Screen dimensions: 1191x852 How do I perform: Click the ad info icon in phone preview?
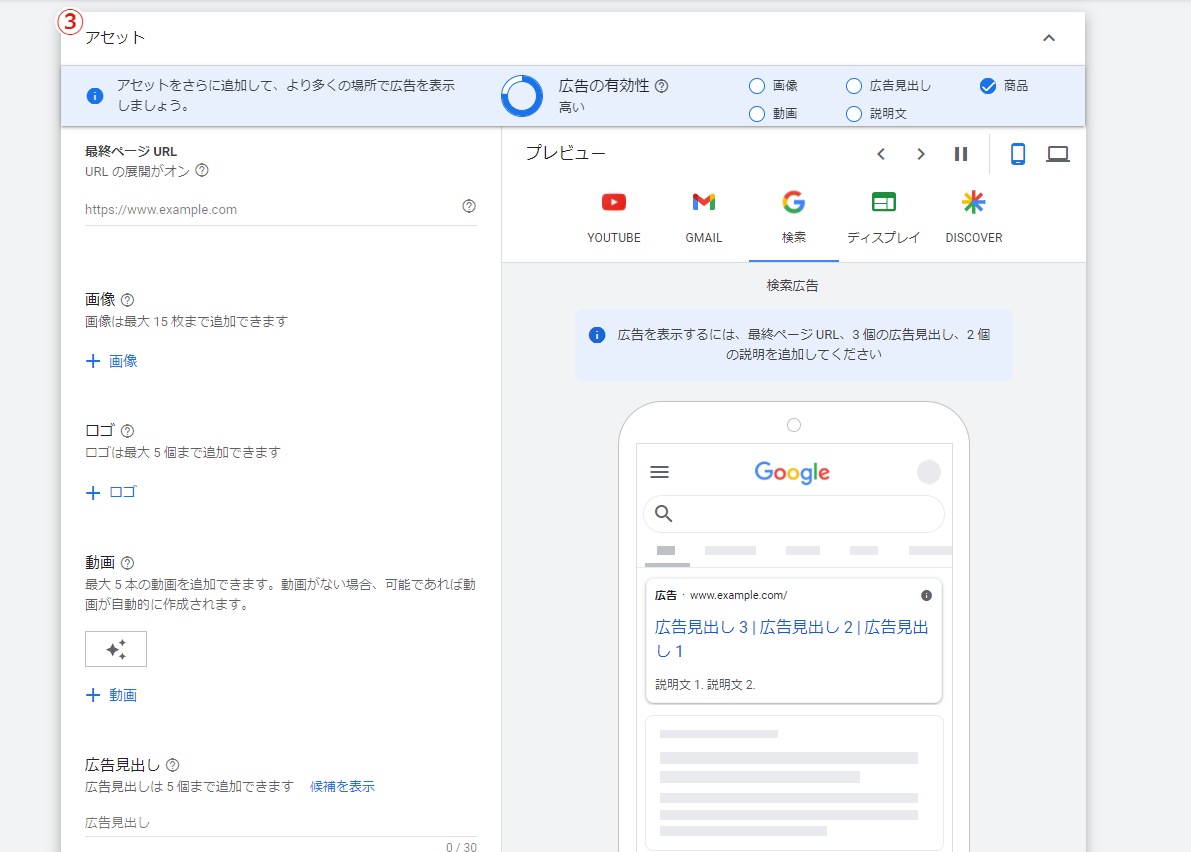[x=926, y=595]
